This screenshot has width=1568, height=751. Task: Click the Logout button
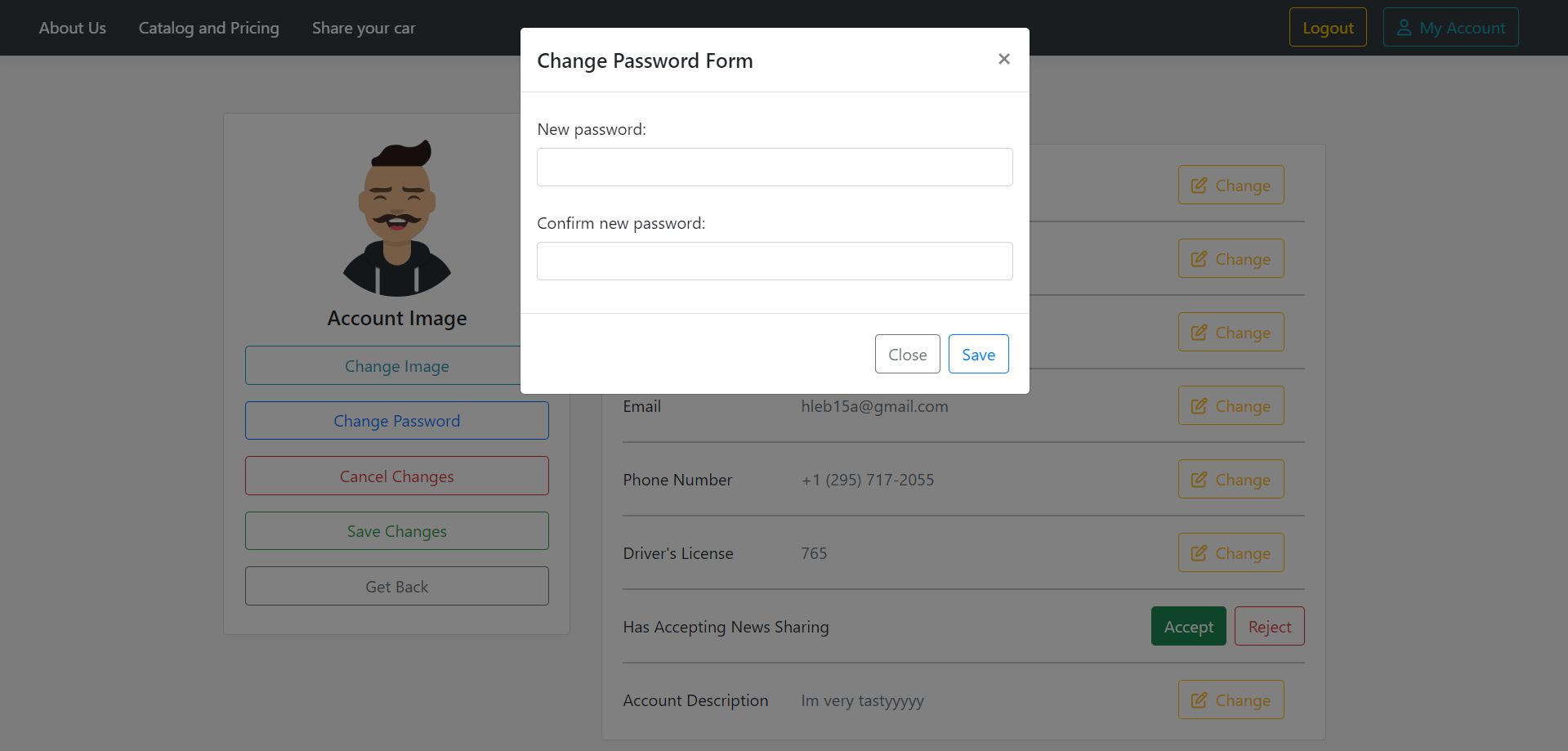(x=1328, y=28)
